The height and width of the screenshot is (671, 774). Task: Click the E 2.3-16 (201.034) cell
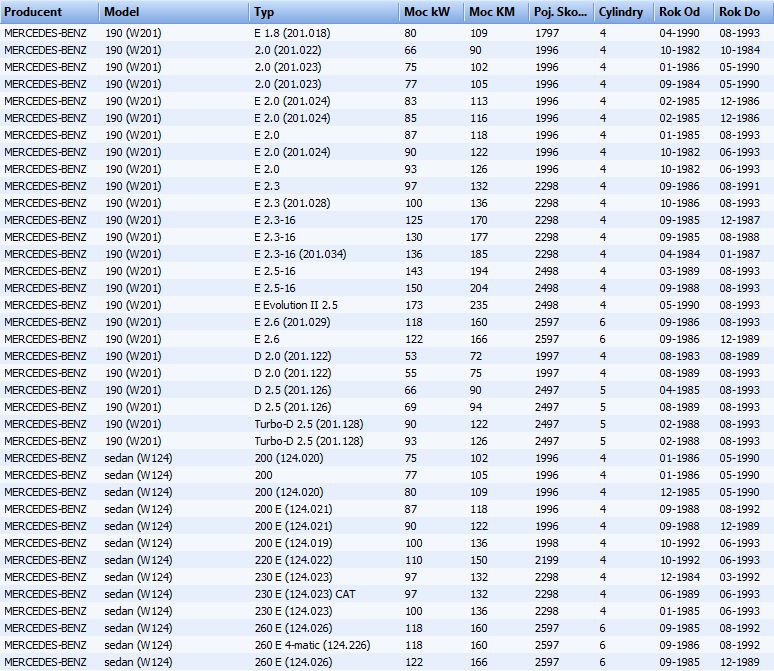tap(300, 254)
